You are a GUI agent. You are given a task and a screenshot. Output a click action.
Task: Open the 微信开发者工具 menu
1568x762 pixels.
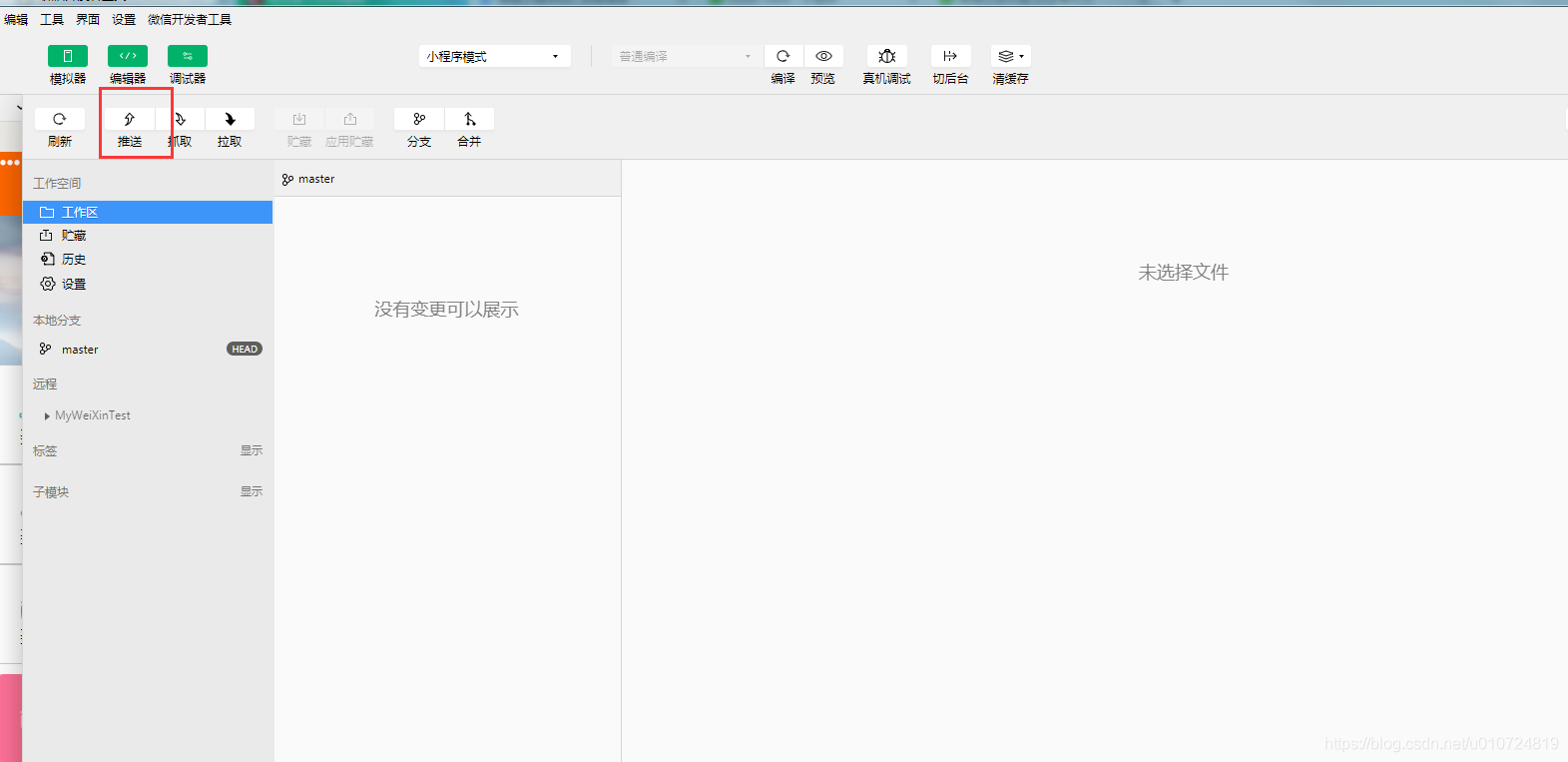tap(190, 19)
